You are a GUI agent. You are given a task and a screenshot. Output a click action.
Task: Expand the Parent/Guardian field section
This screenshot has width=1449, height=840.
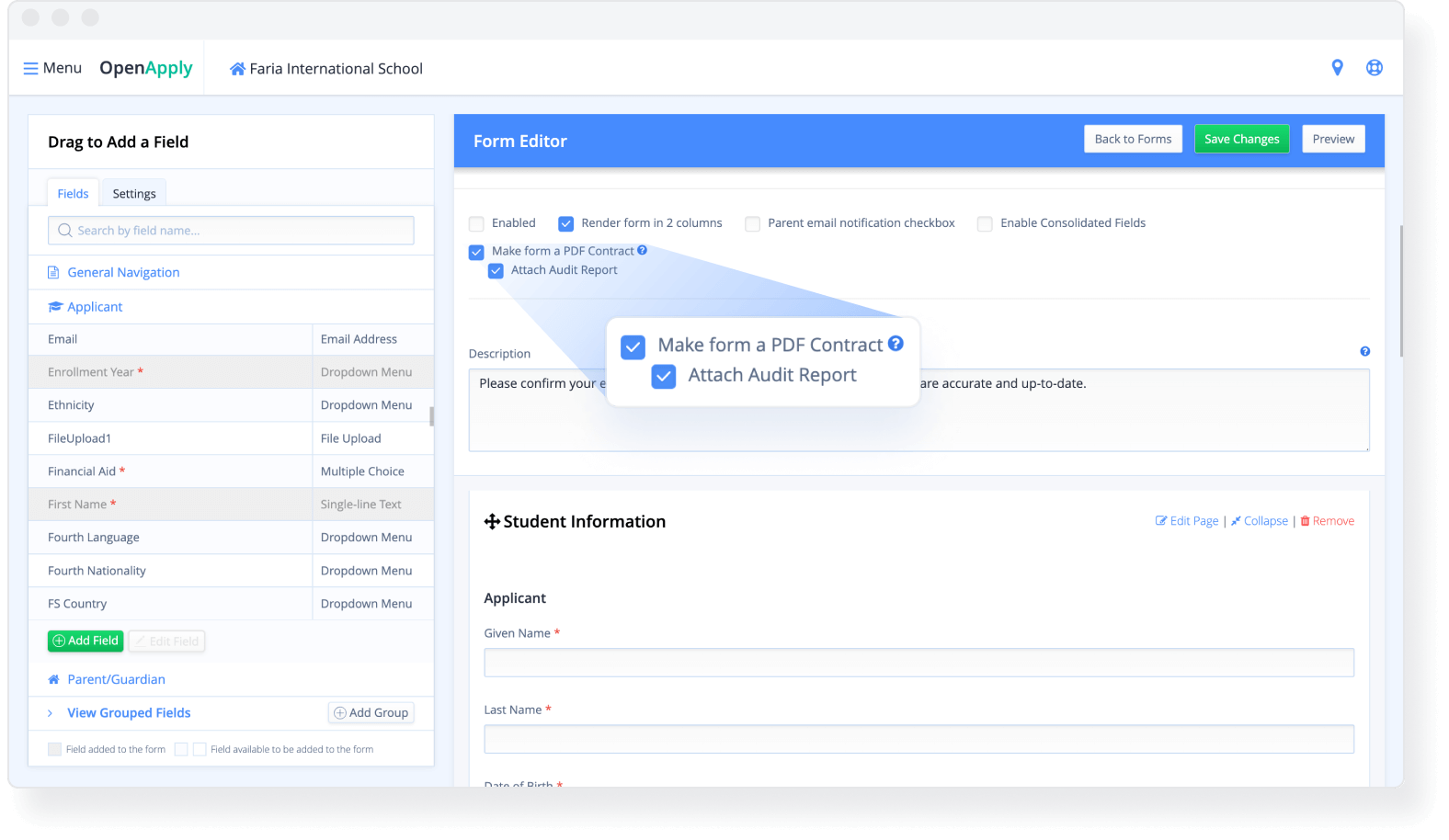[116, 679]
